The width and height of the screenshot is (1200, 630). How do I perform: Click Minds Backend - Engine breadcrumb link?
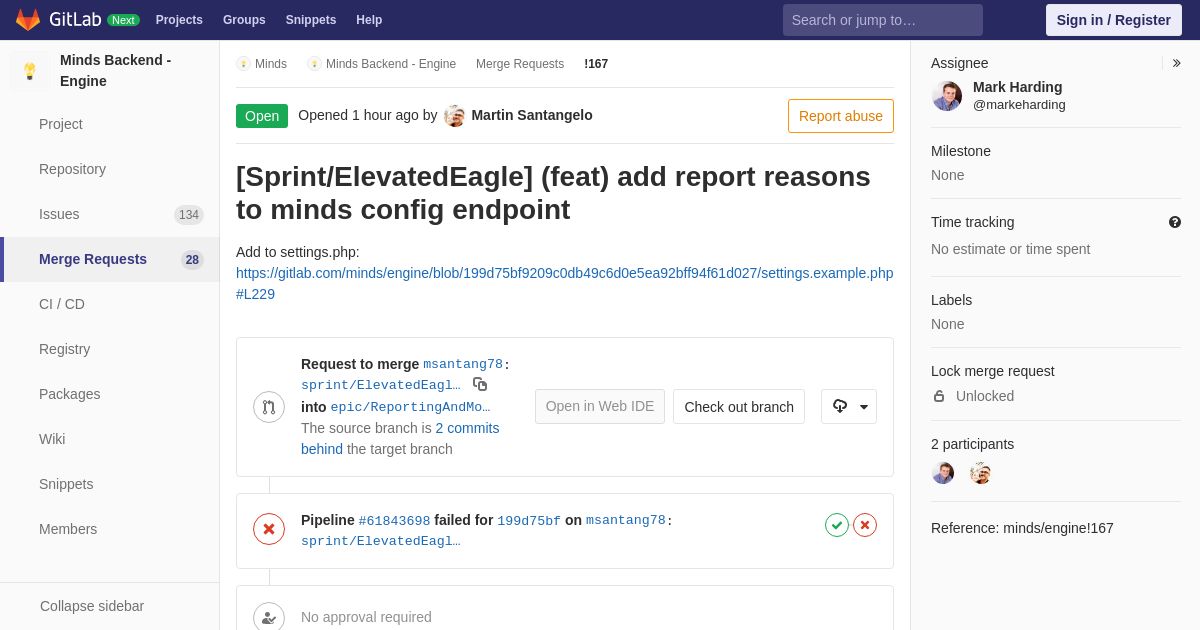click(391, 64)
